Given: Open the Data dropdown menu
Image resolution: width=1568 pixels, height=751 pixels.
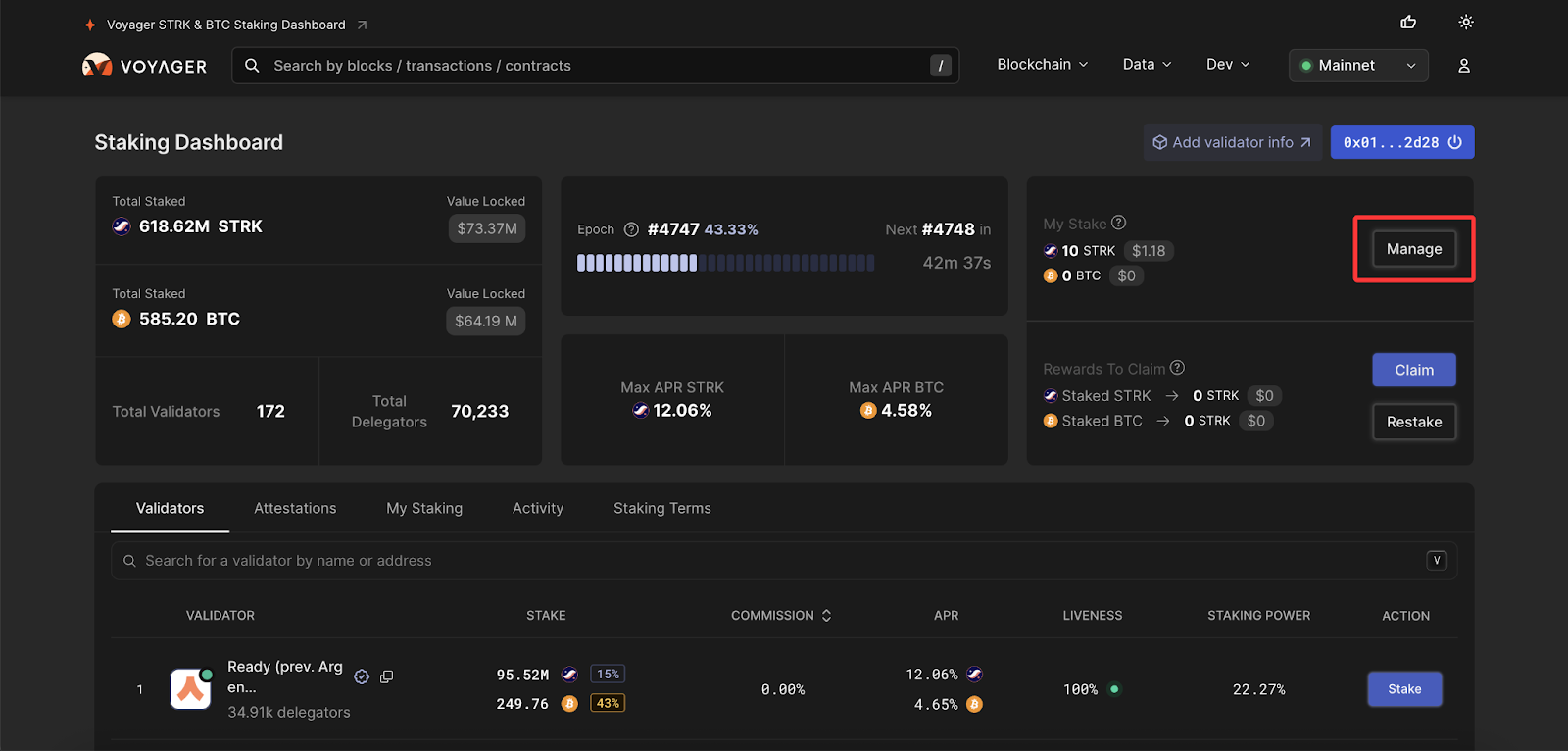Looking at the screenshot, I should [x=1147, y=65].
